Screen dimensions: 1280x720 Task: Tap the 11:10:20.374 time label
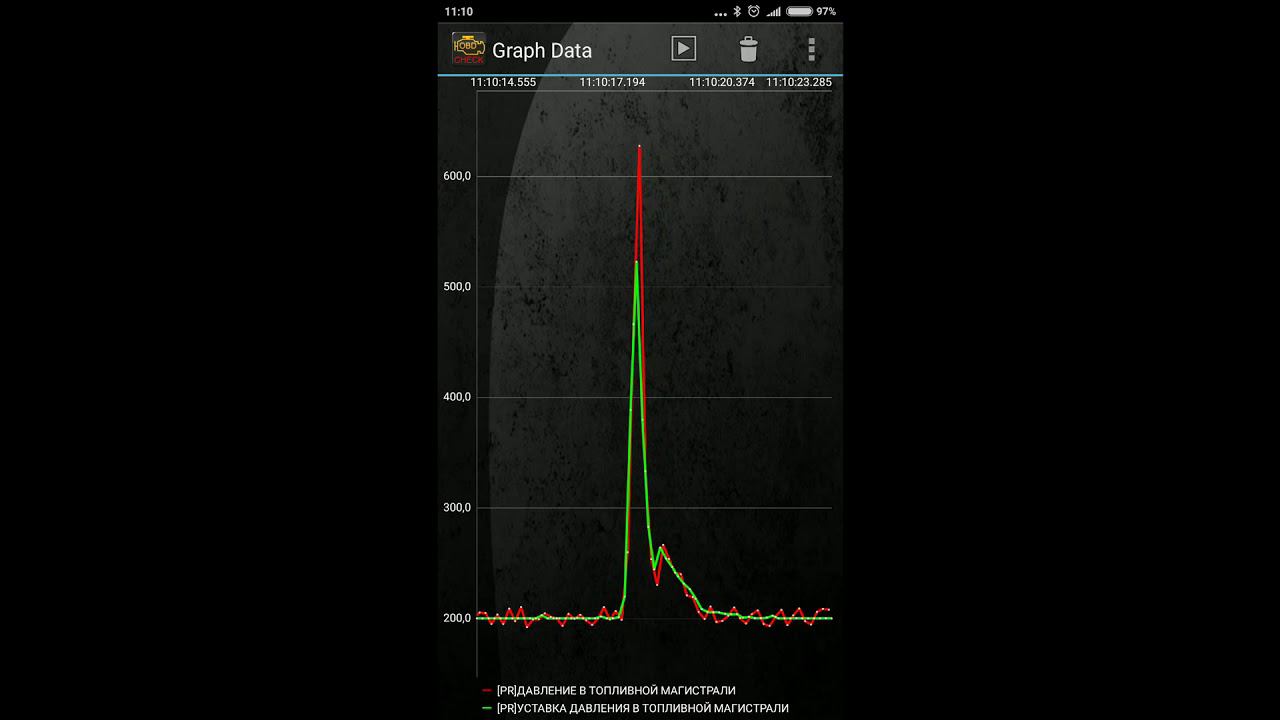(x=722, y=82)
